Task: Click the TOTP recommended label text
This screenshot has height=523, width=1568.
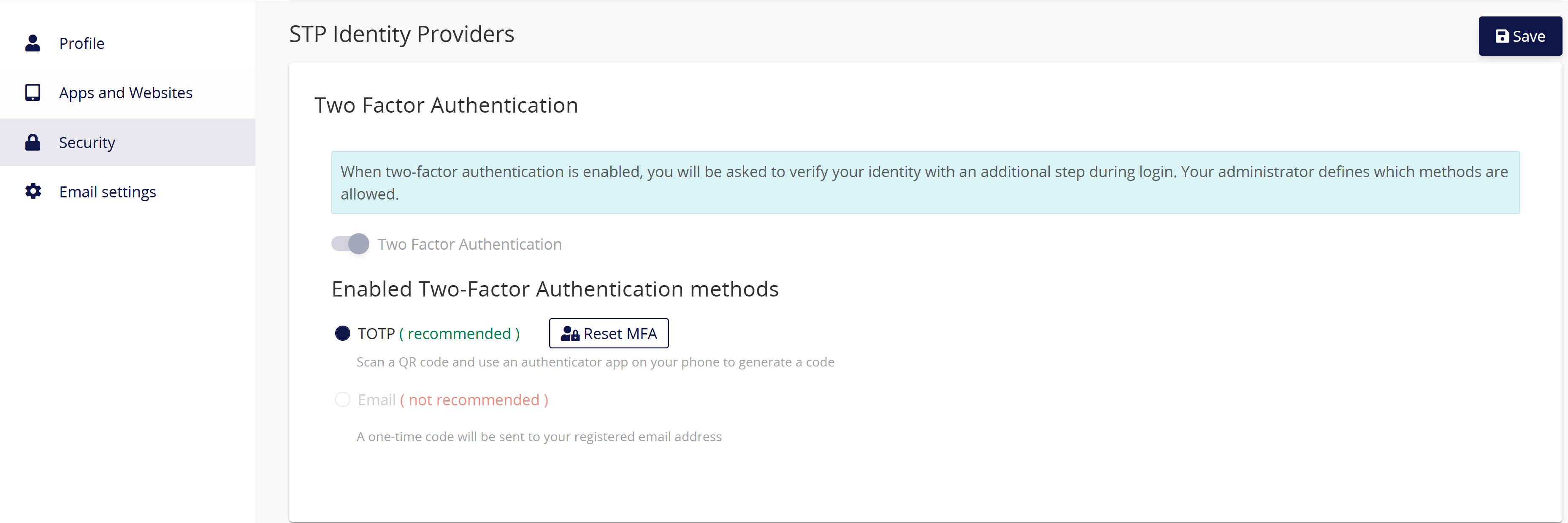Action: [x=438, y=334]
